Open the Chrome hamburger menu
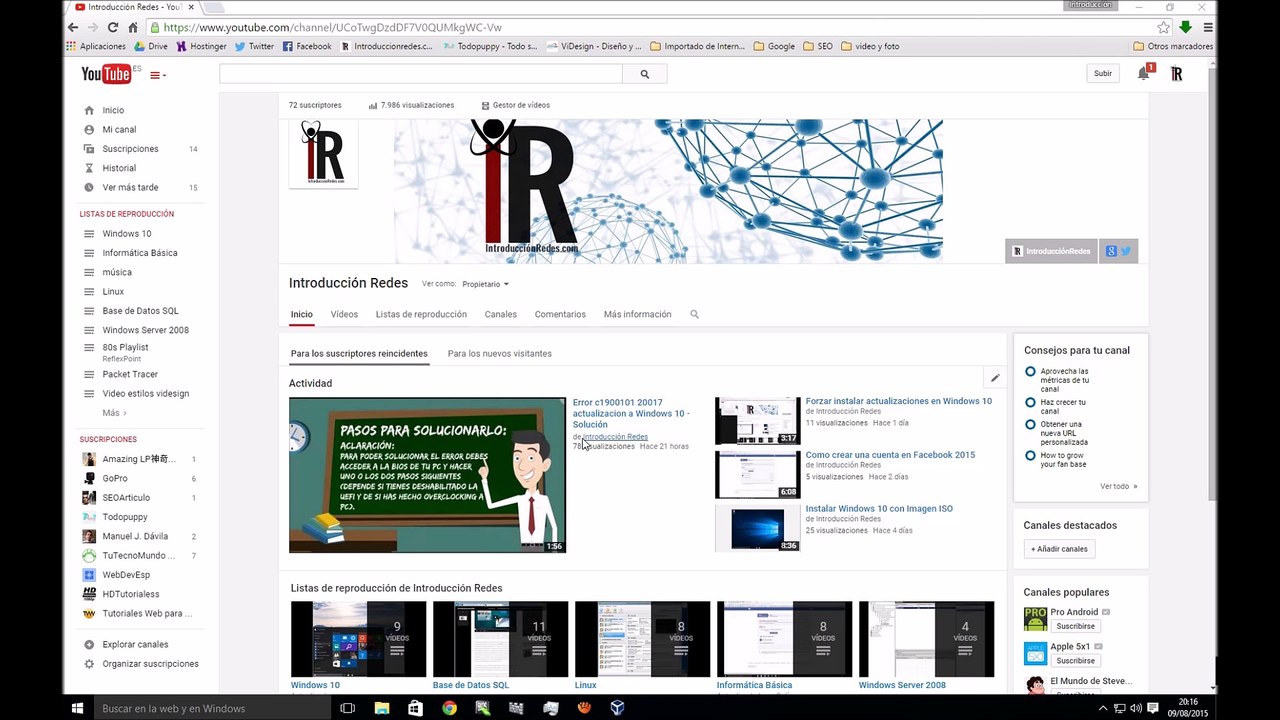The image size is (1280, 720). tap(1208, 28)
